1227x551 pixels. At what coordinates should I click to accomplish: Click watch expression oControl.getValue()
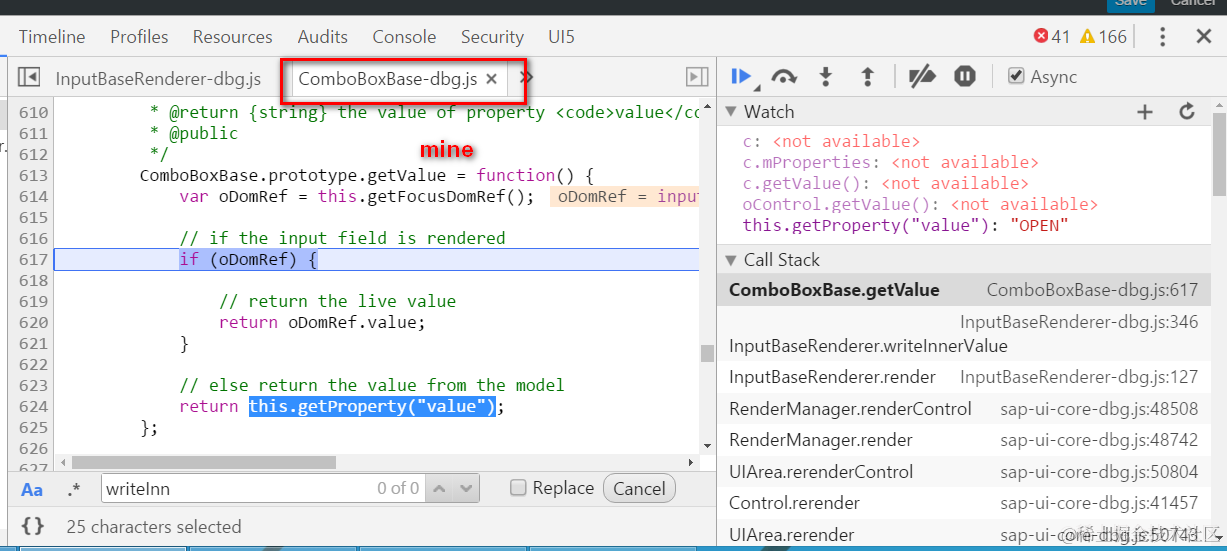[x=920, y=204]
